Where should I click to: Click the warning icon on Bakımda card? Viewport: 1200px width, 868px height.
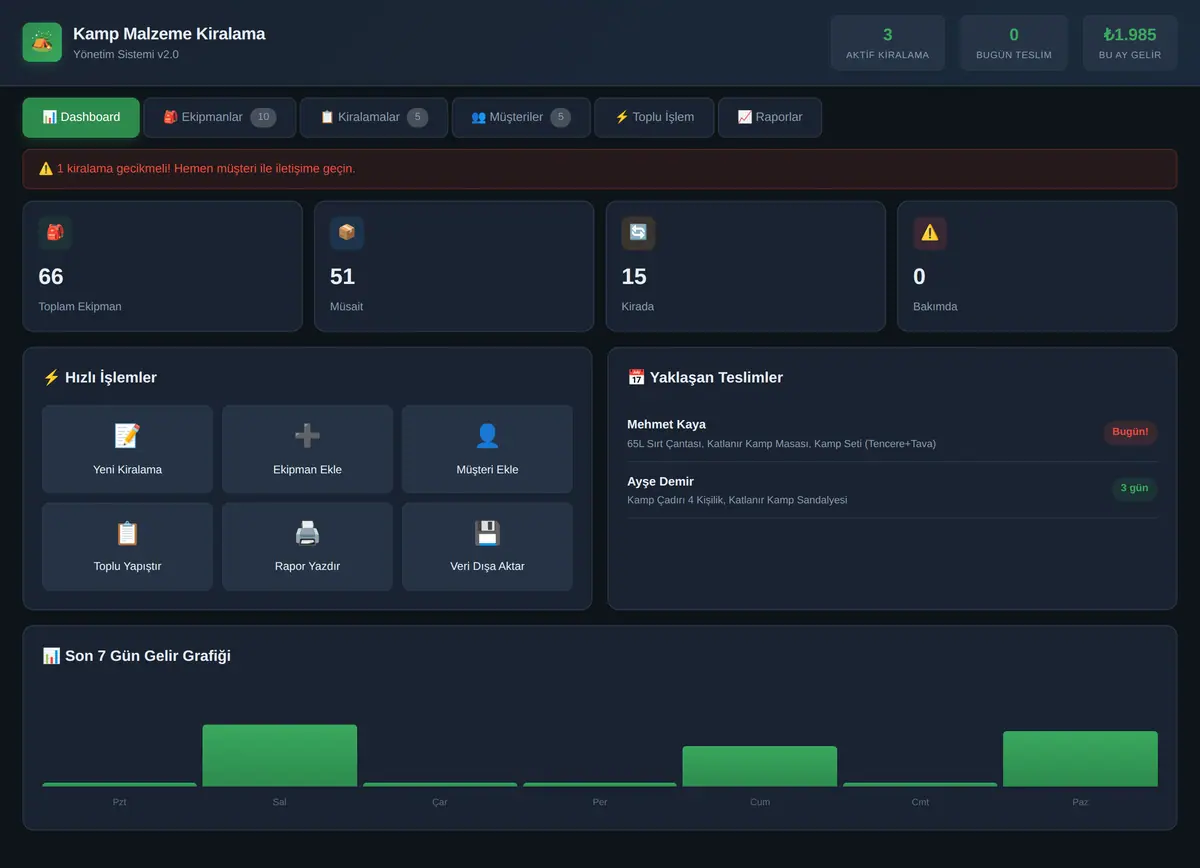click(x=930, y=233)
